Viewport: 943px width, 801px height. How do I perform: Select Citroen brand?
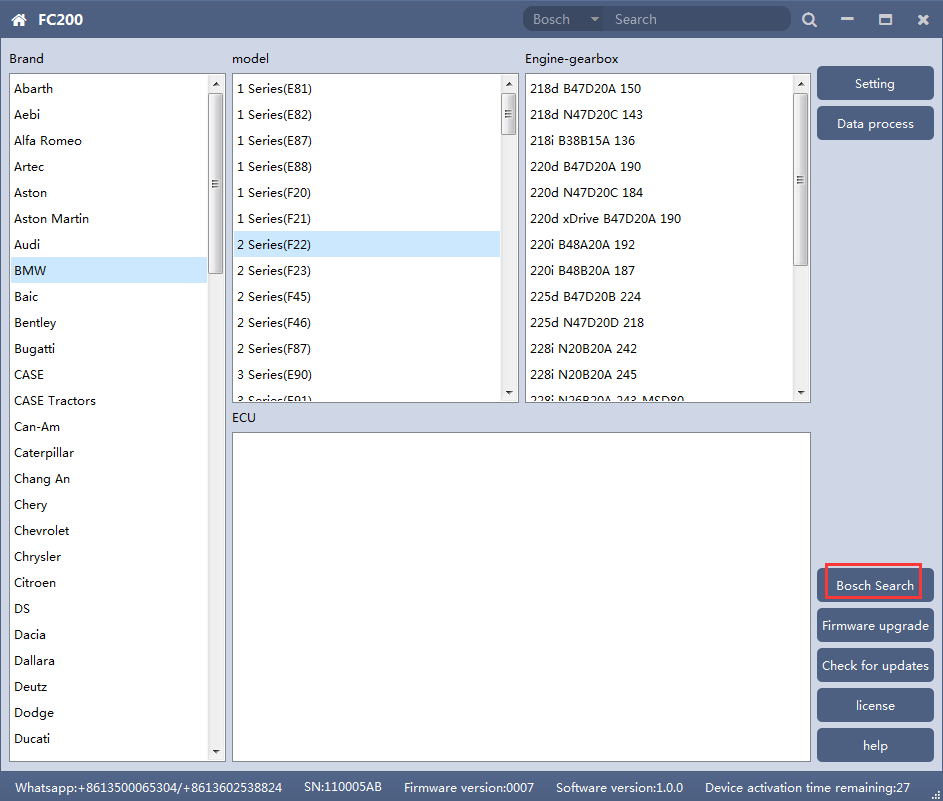tap(109, 582)
